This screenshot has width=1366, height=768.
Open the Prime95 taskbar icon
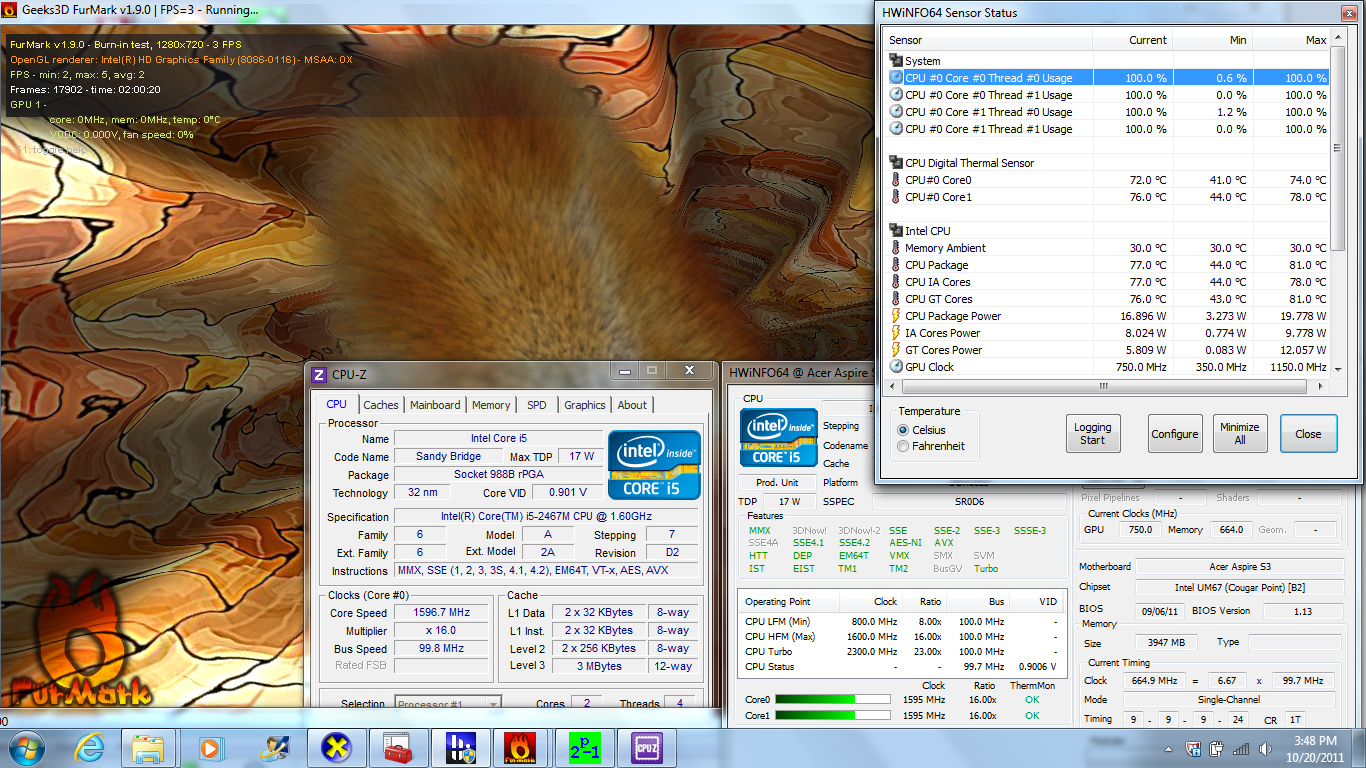point(583,748)
